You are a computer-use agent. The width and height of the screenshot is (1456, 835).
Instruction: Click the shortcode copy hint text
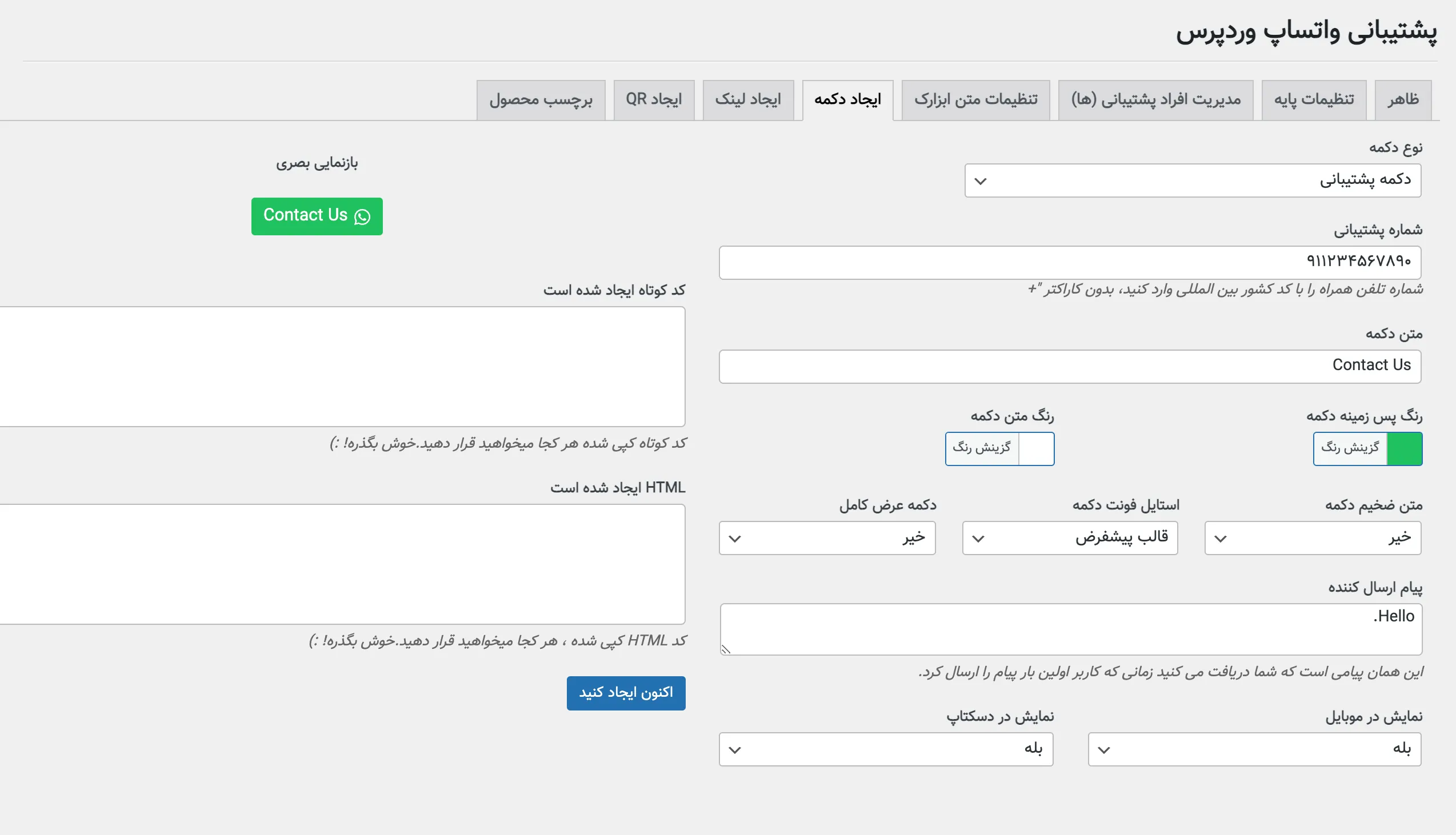507,443
